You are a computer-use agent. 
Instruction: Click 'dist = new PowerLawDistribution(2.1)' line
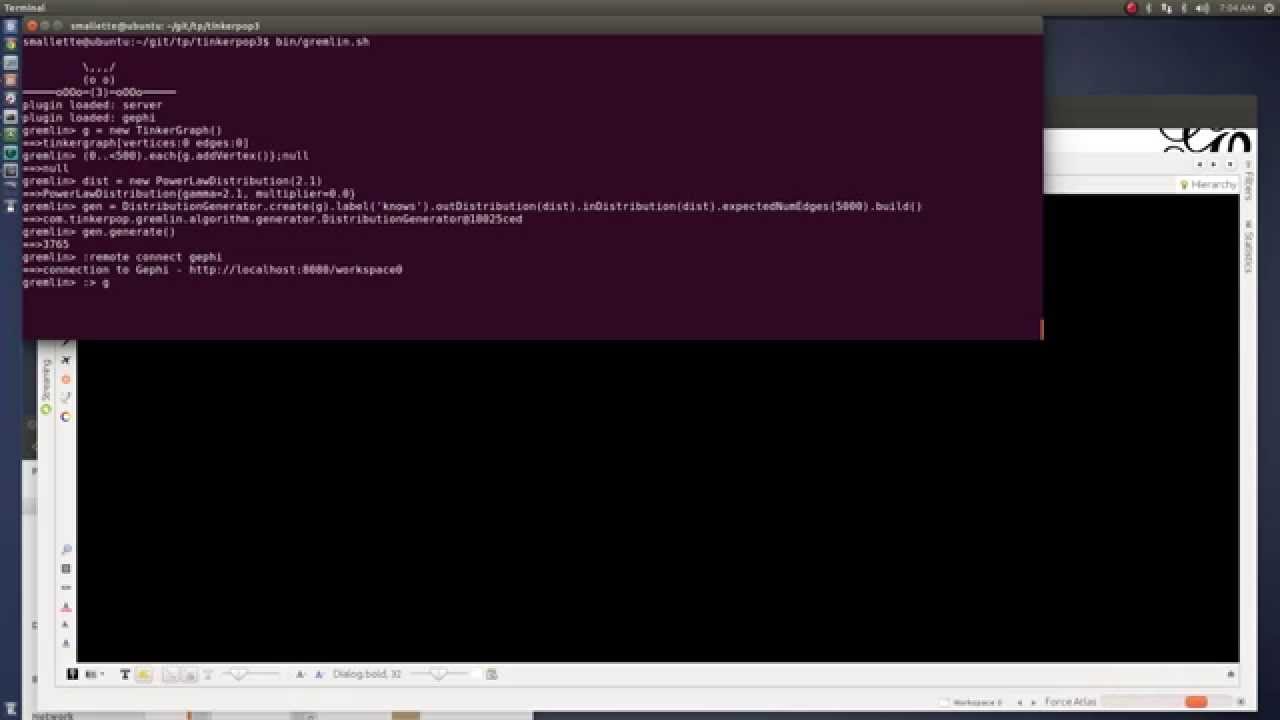click(x=172, y=181)
